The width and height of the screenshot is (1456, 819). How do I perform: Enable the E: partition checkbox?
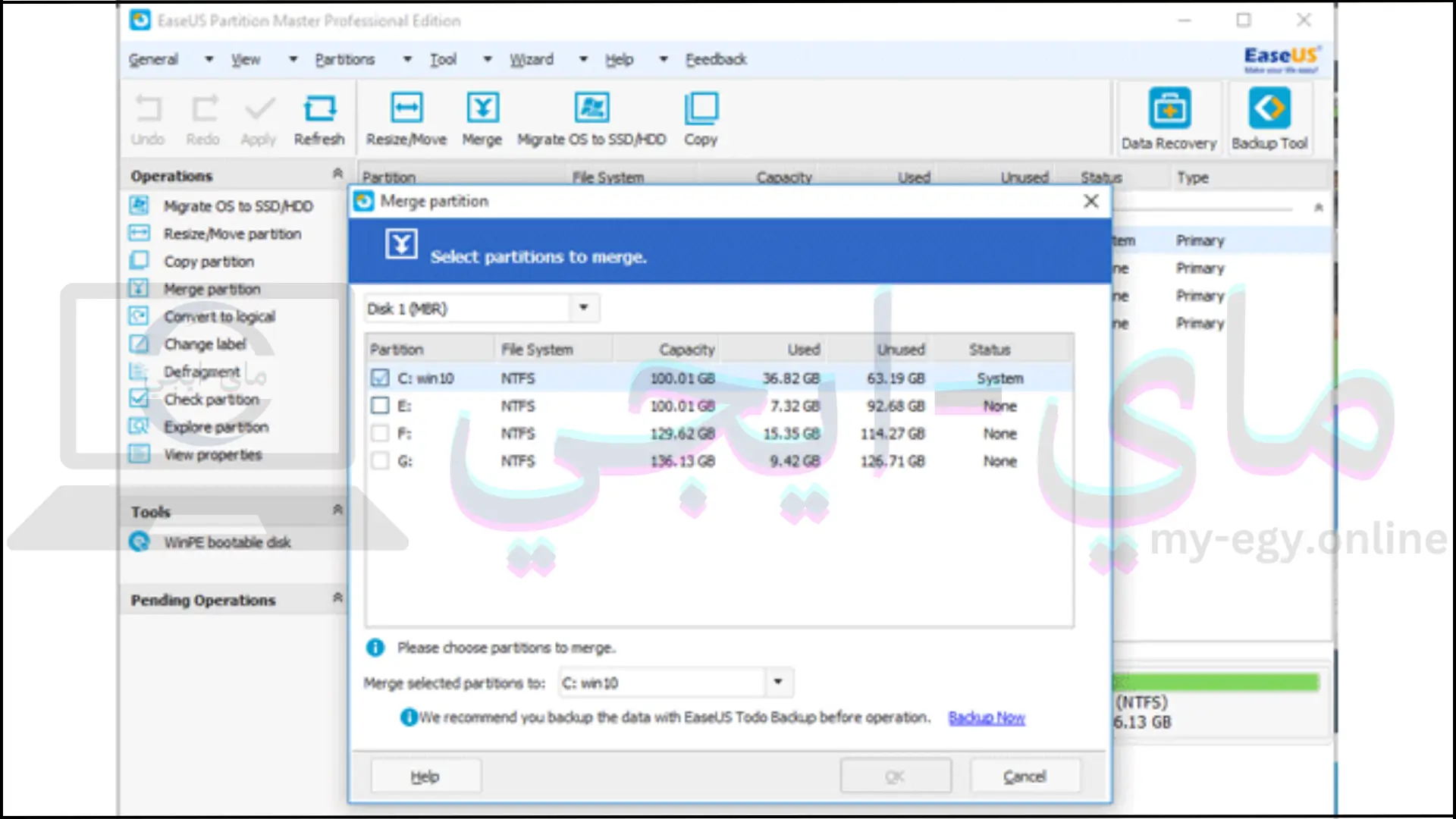tap(379, 406)
